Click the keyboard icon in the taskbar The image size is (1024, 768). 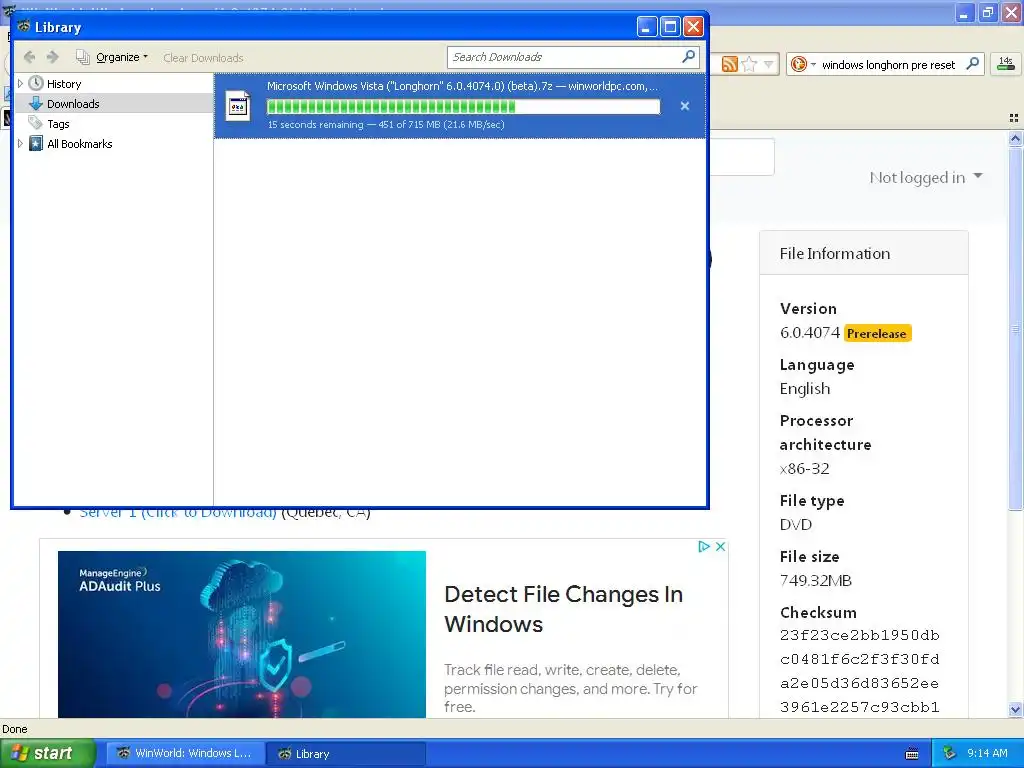tap(912, 754)
